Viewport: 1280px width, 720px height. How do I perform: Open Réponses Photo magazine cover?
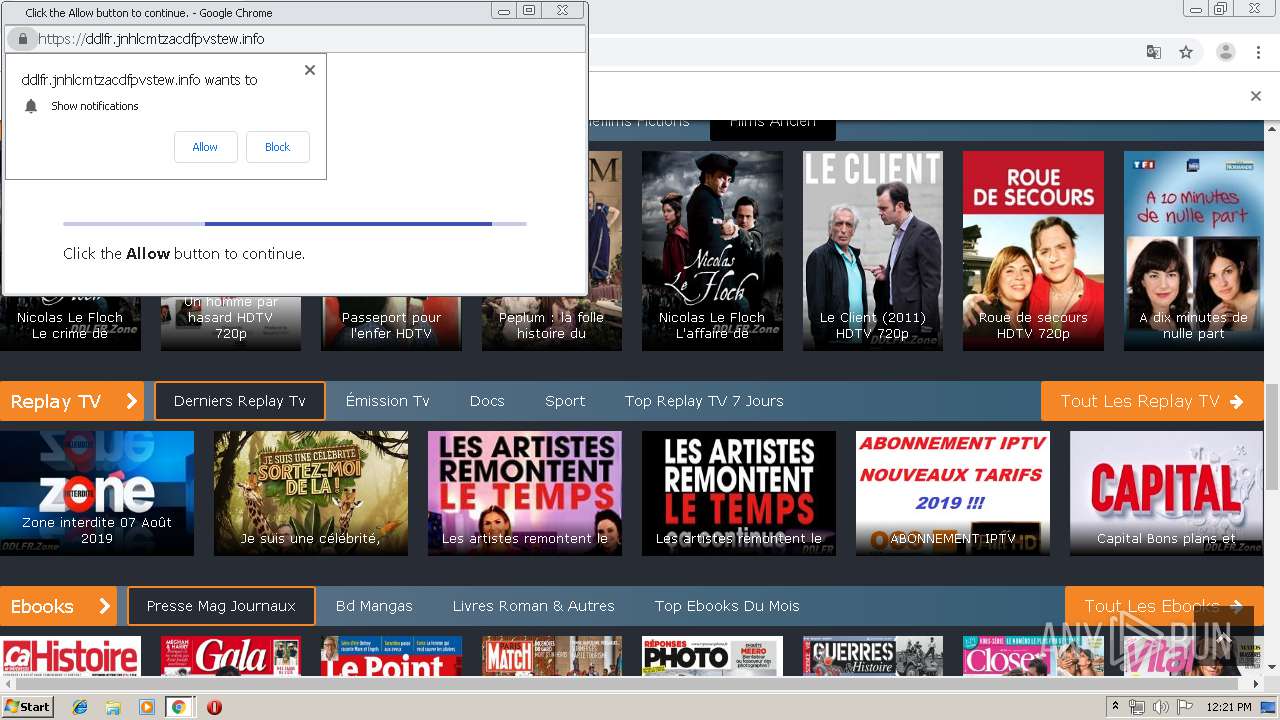coord(712,656)
